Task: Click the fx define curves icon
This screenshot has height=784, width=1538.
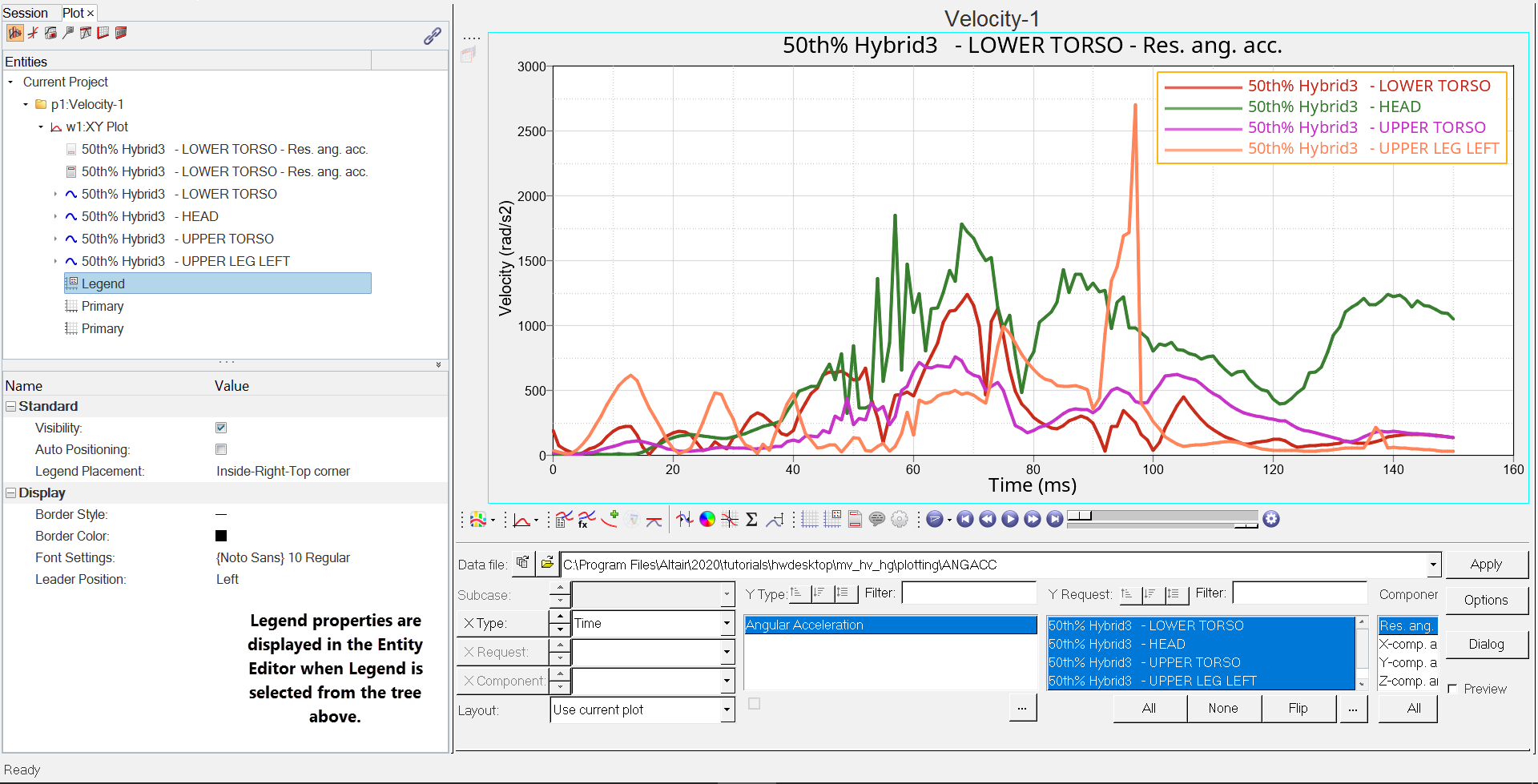Action: [x=586, y=520]
